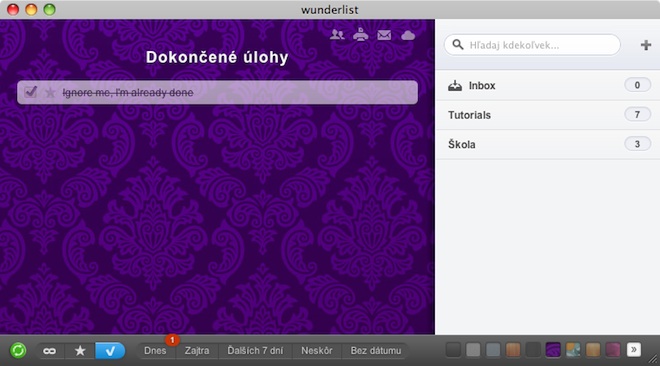Click the print list icon
The height and width of the screenshot is (366, 660).
(x=360, y=35)
